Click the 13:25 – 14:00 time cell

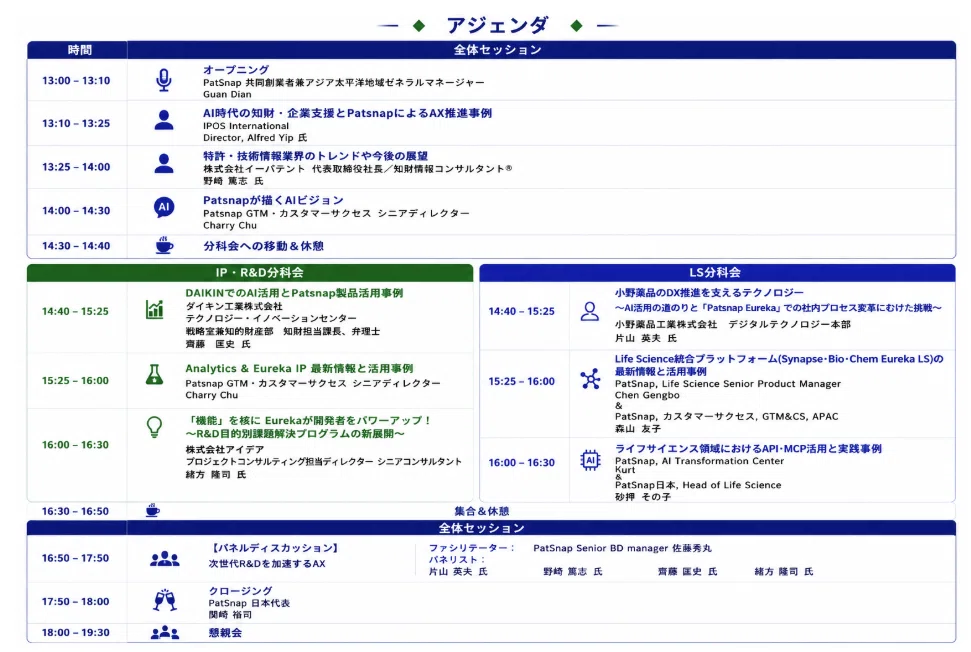(x=76, y=167)
